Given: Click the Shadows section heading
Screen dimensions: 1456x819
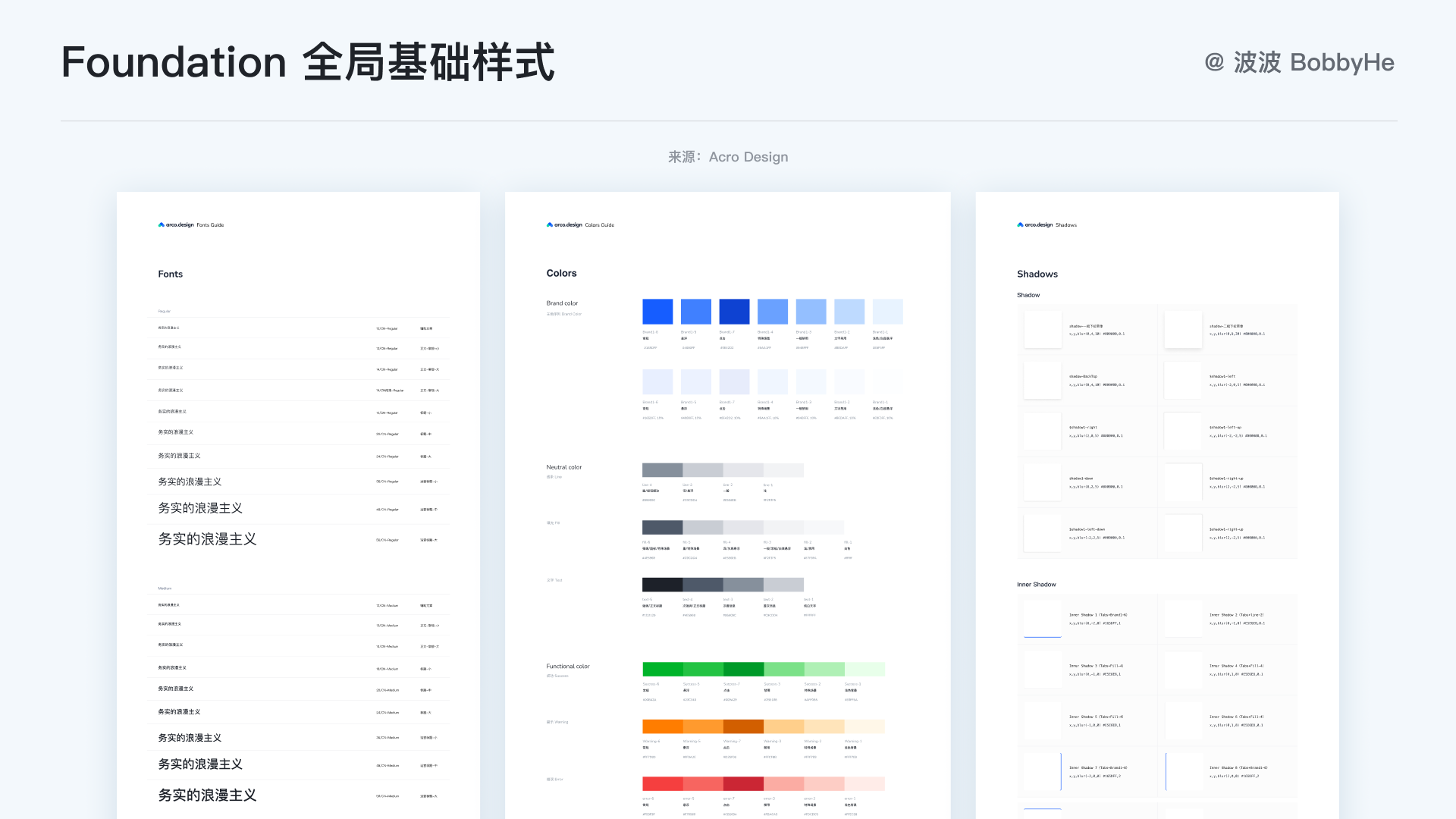Looking at the screenshot, I should tap(1037, 274).
